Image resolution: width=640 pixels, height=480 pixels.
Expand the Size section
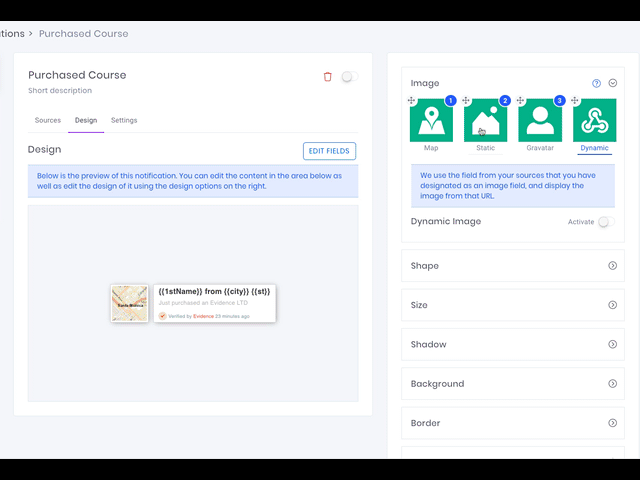(x=612, y=305)
